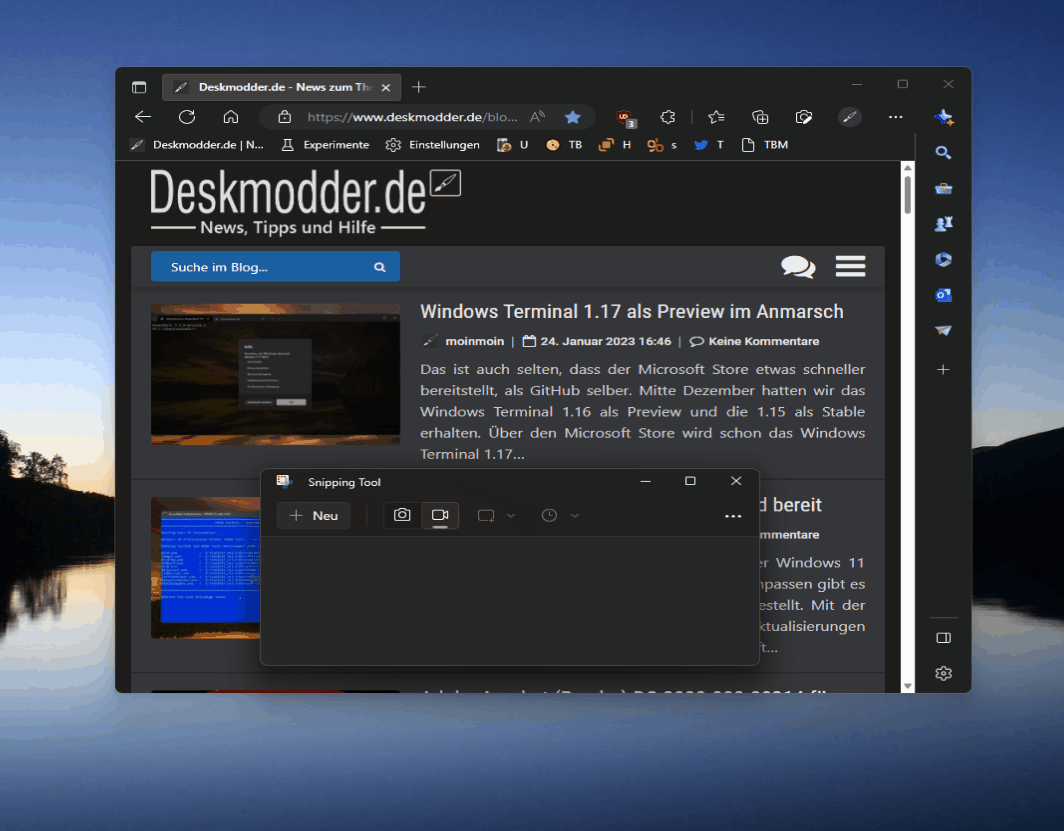Viewport: 1064px width, 831px height.
Task: Open Edge Copilot/Discover sidebar icon
Action: [x=943, y=117]
